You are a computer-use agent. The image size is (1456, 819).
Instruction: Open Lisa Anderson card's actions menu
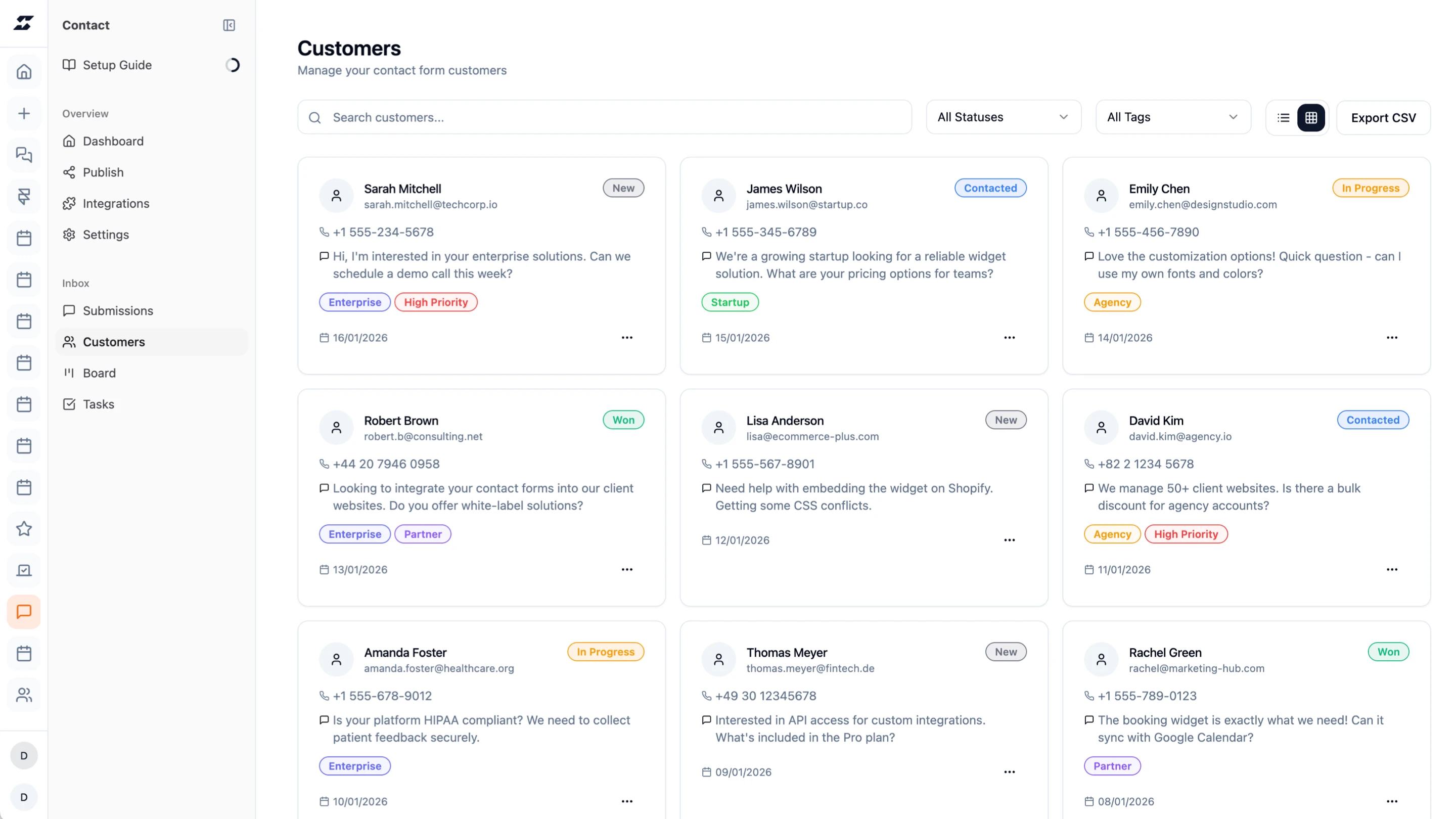pyautogui.click(x=1009, y=540)
